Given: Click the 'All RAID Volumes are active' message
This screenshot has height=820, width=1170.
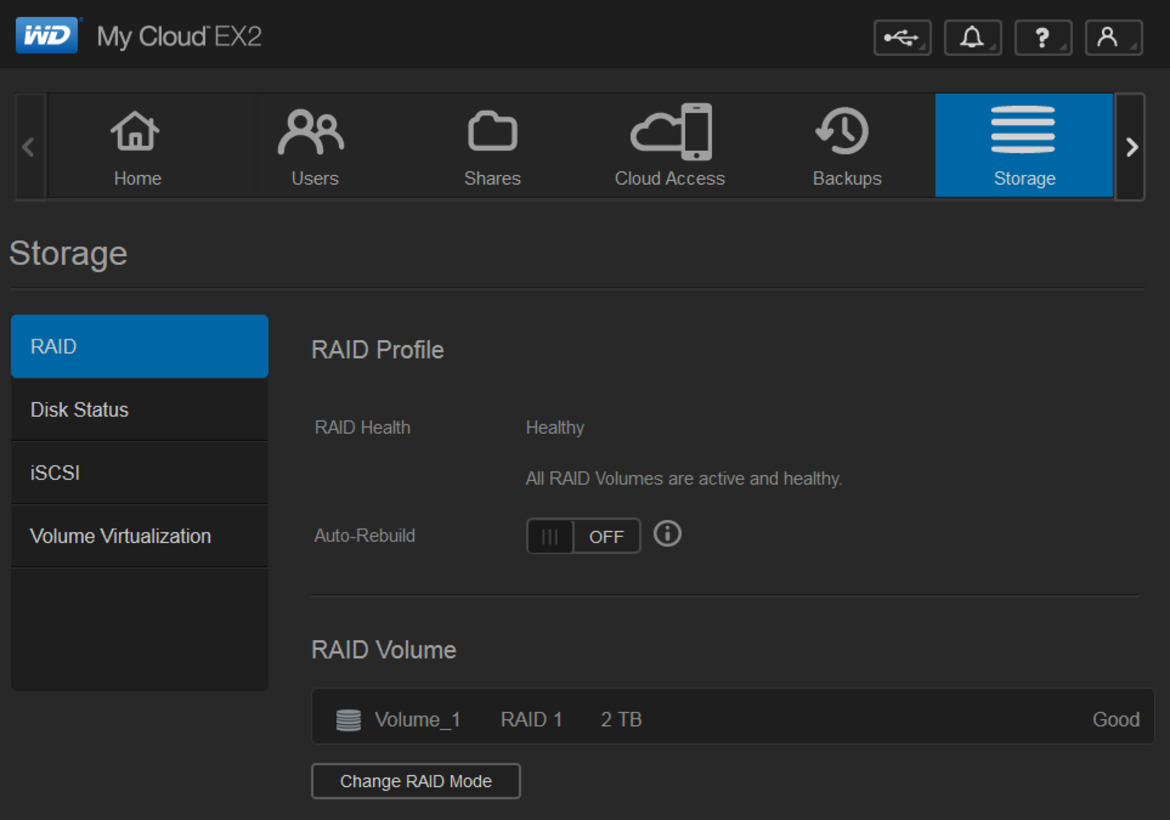Looking at the screenshot, I should coord(683,478).
